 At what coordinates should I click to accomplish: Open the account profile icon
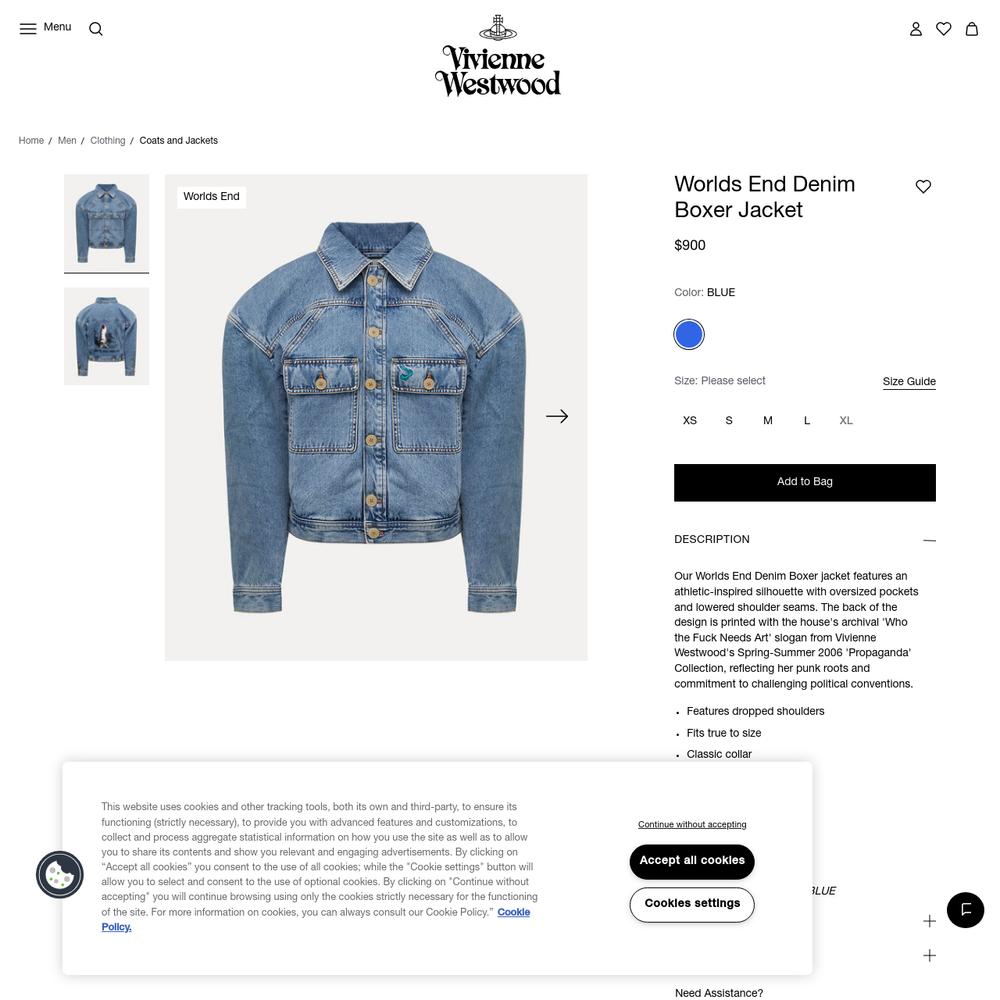click(x=915, y=29)
